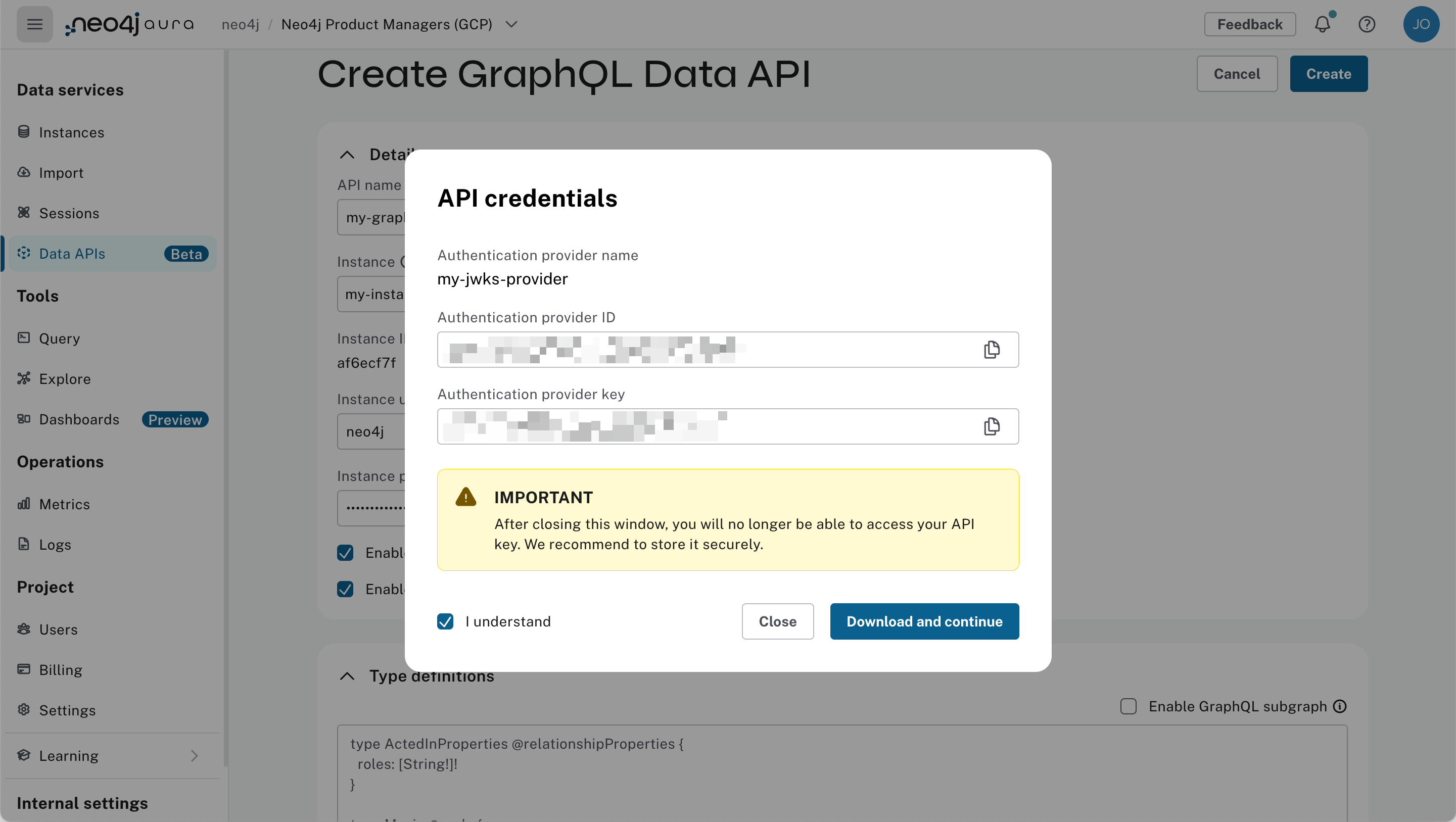Click the IMPORTANT warning triangle icon

(x=466, y=497)
